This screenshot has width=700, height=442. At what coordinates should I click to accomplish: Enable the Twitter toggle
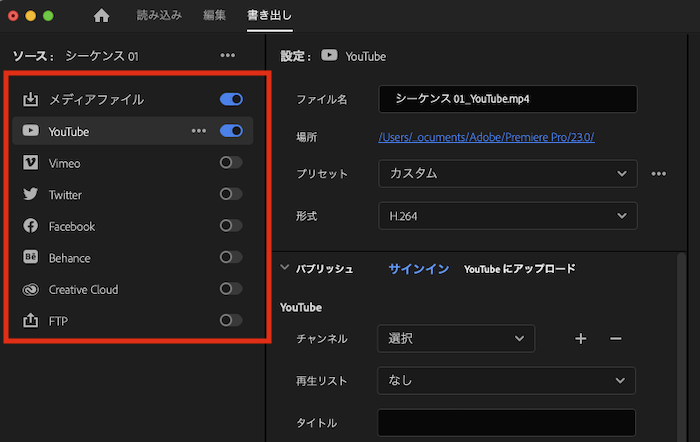(231, 194)
